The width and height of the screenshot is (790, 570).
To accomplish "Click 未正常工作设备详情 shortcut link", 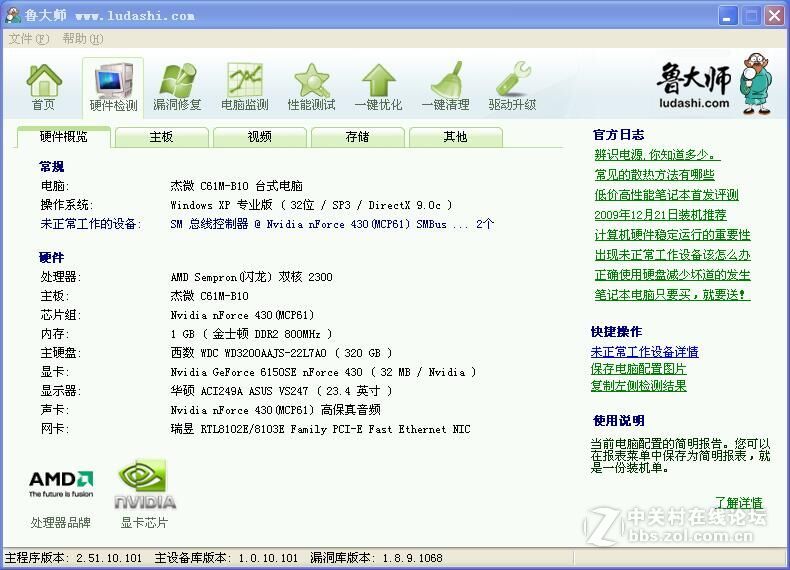I will point(644,352).
